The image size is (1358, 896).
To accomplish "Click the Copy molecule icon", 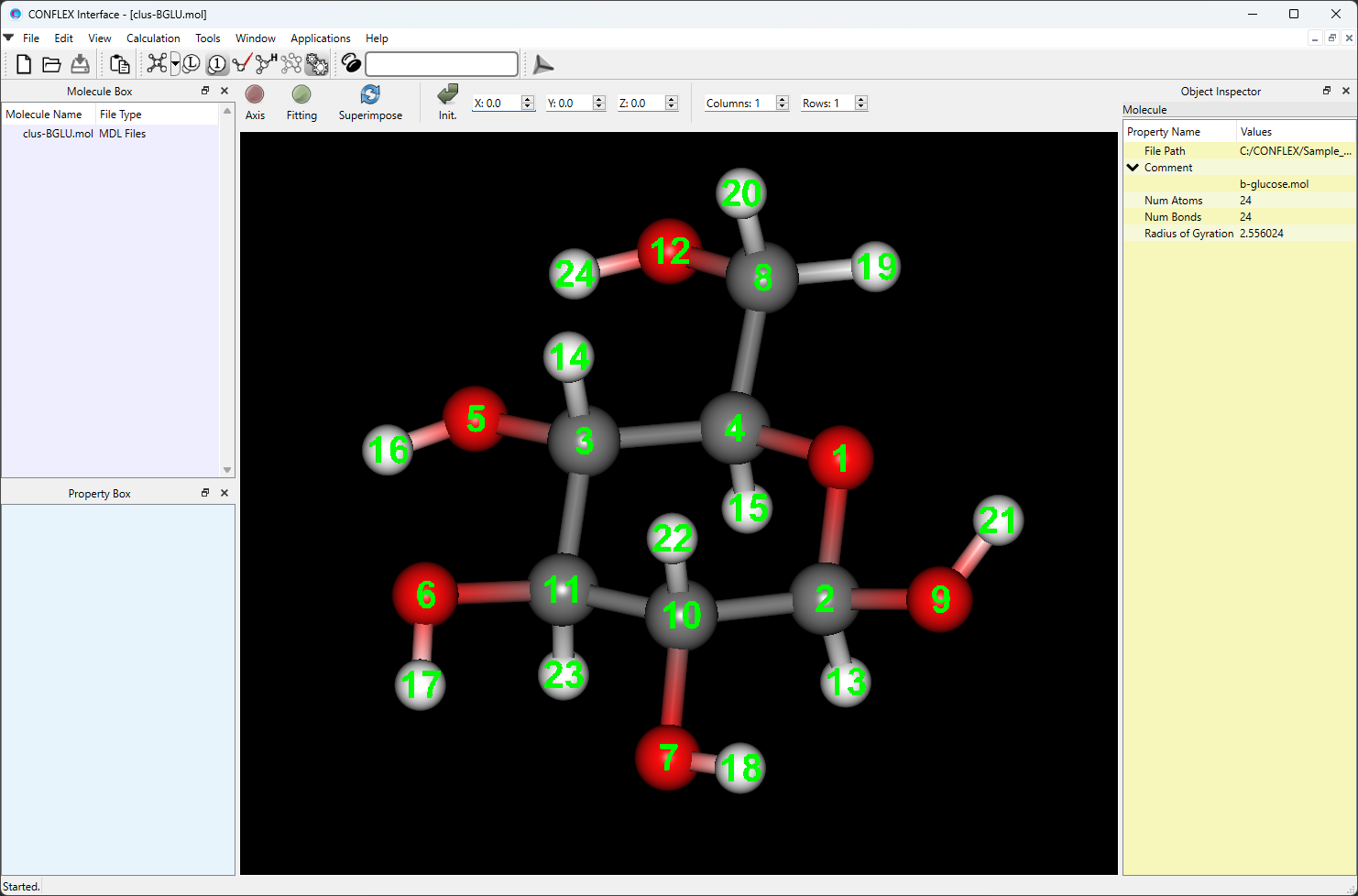I will 118,64.
